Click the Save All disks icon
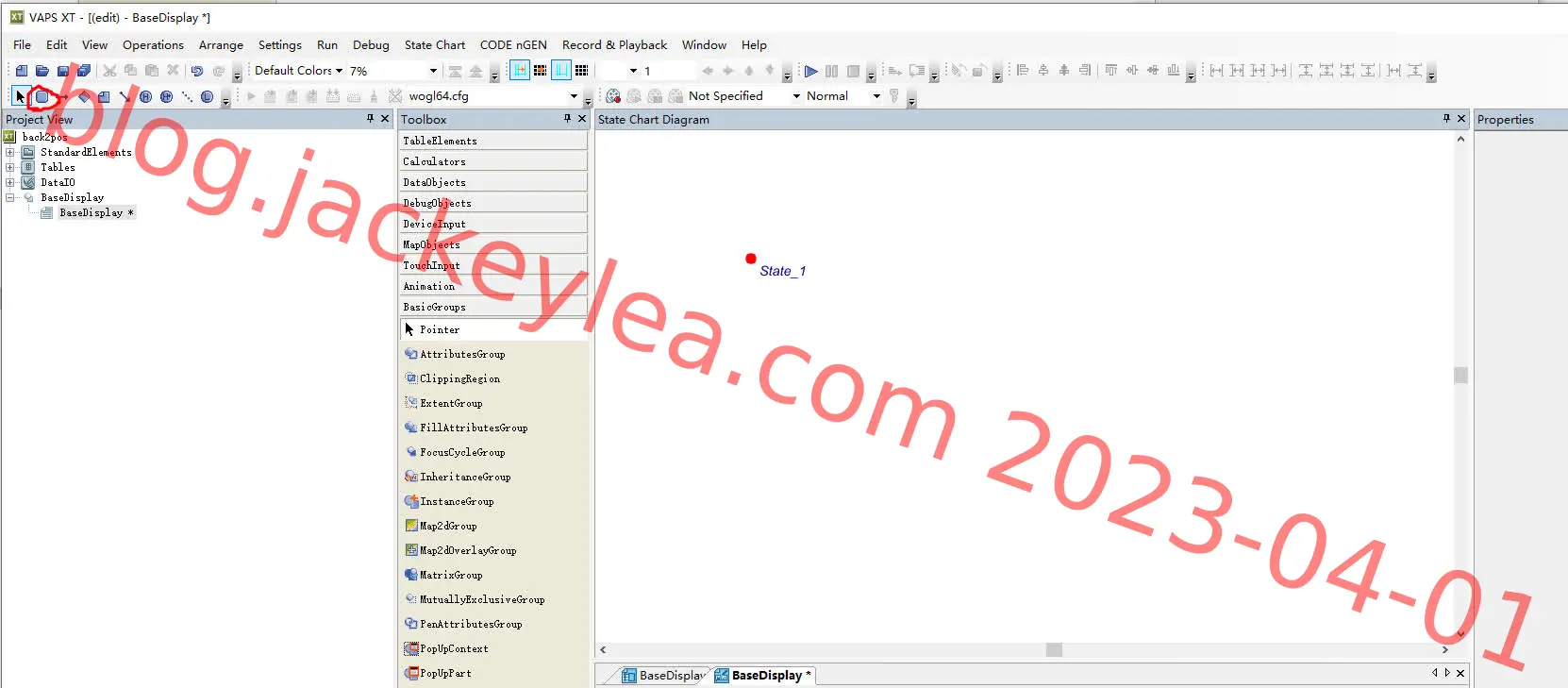Viewport: 1568px width, 688px height. [84, 71]
